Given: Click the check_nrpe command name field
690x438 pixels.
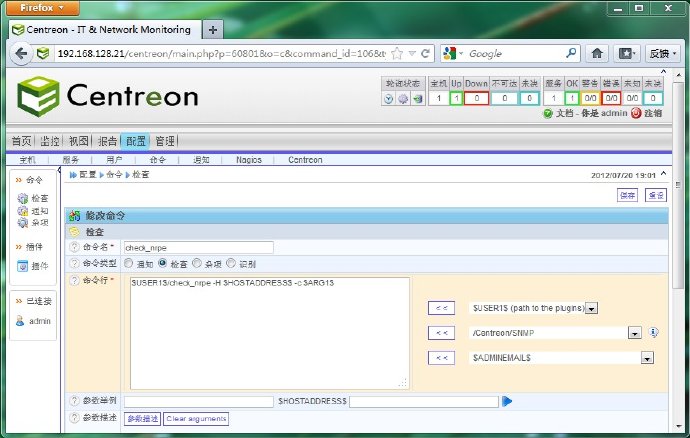Looking at the screenshot, I should (x=198, y=247).
